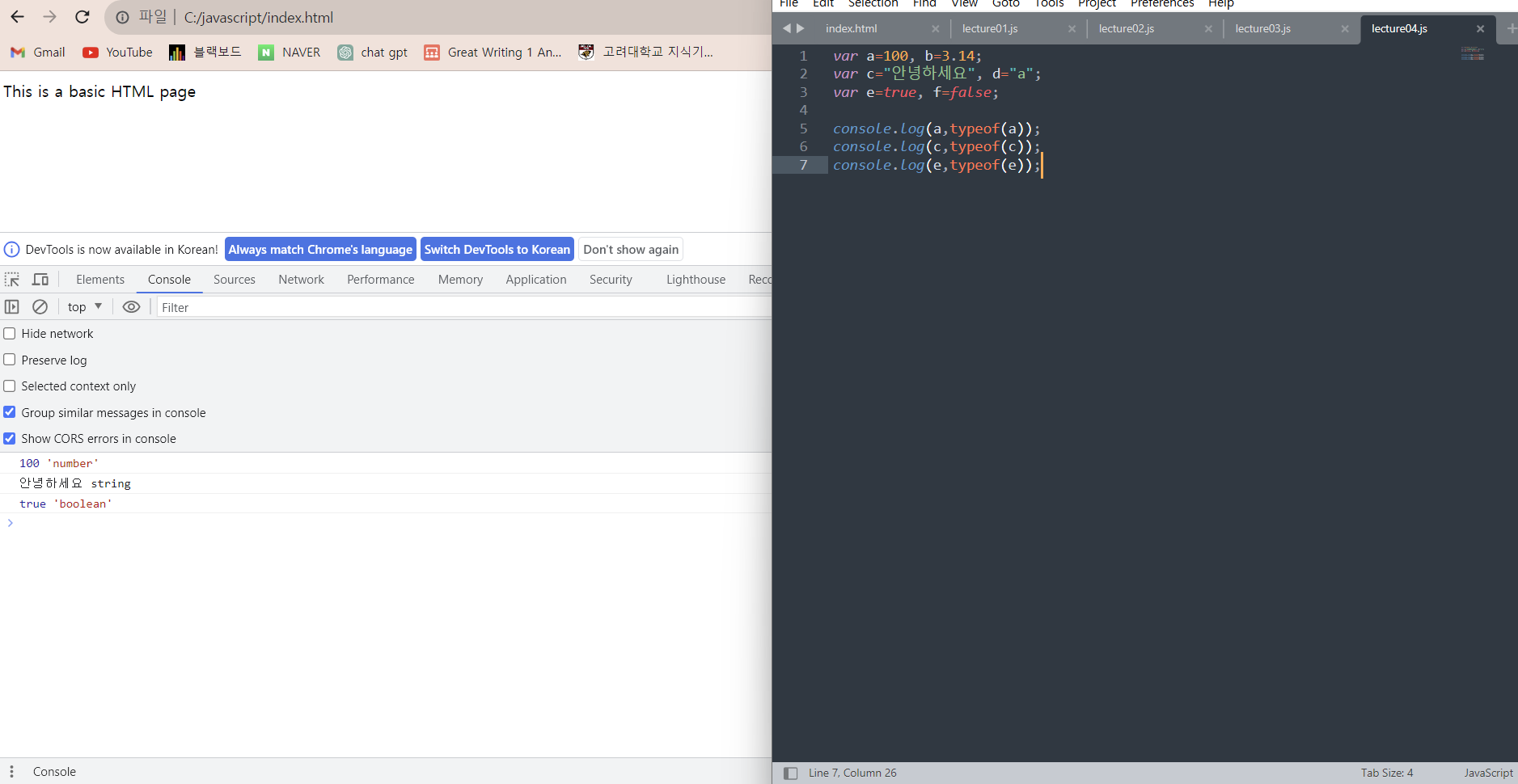
Task: Switch to the Network DevTools tab
Action: [x=301, y=280]
